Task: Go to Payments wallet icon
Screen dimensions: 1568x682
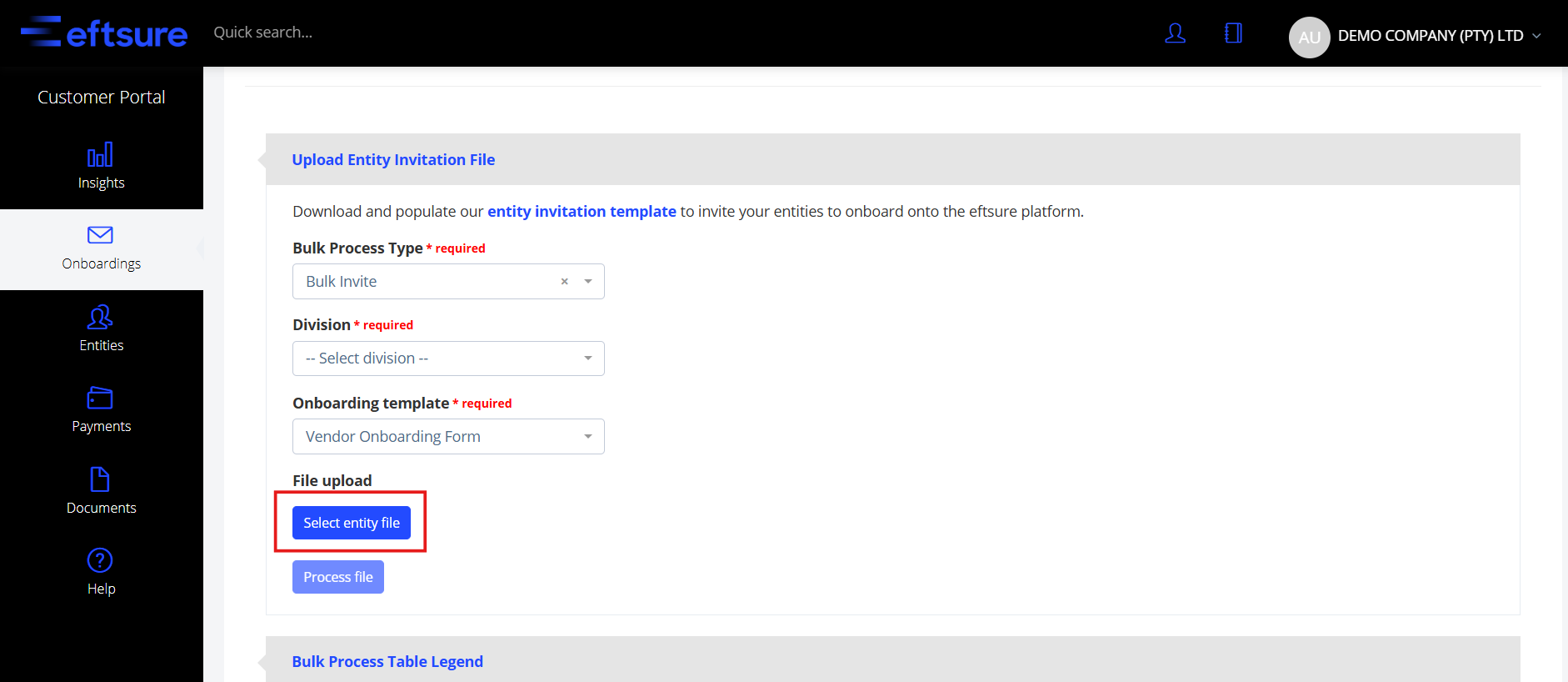Action: pos(100,398)
